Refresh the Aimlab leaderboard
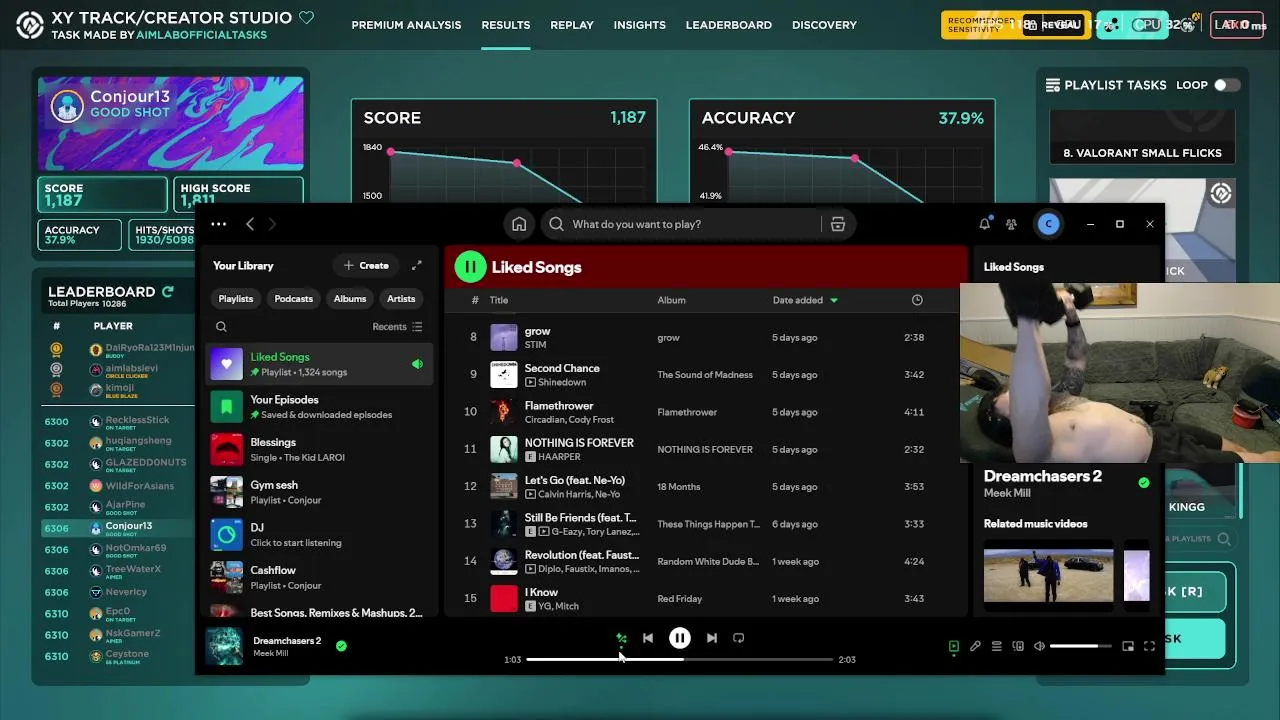1280x720 pixels. coord(168,292)
